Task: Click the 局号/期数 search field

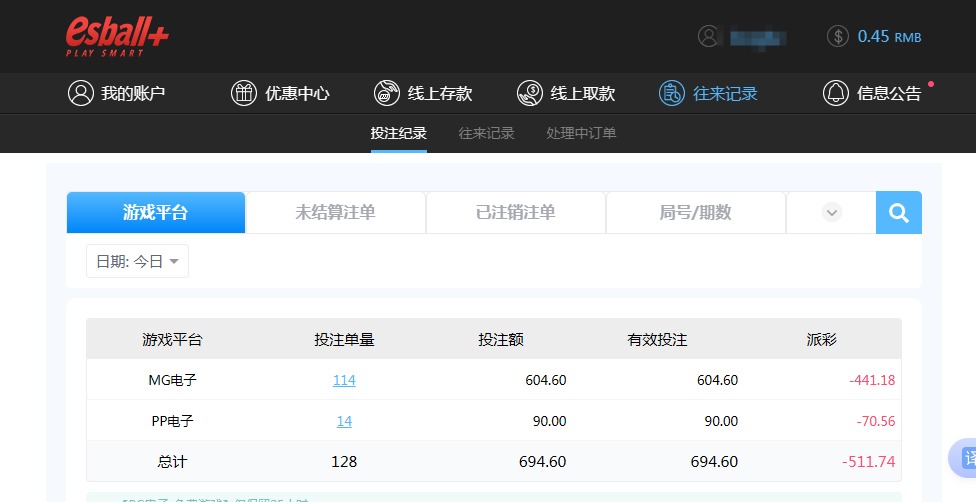Action: pyautogui.click(x=695, y=212)
